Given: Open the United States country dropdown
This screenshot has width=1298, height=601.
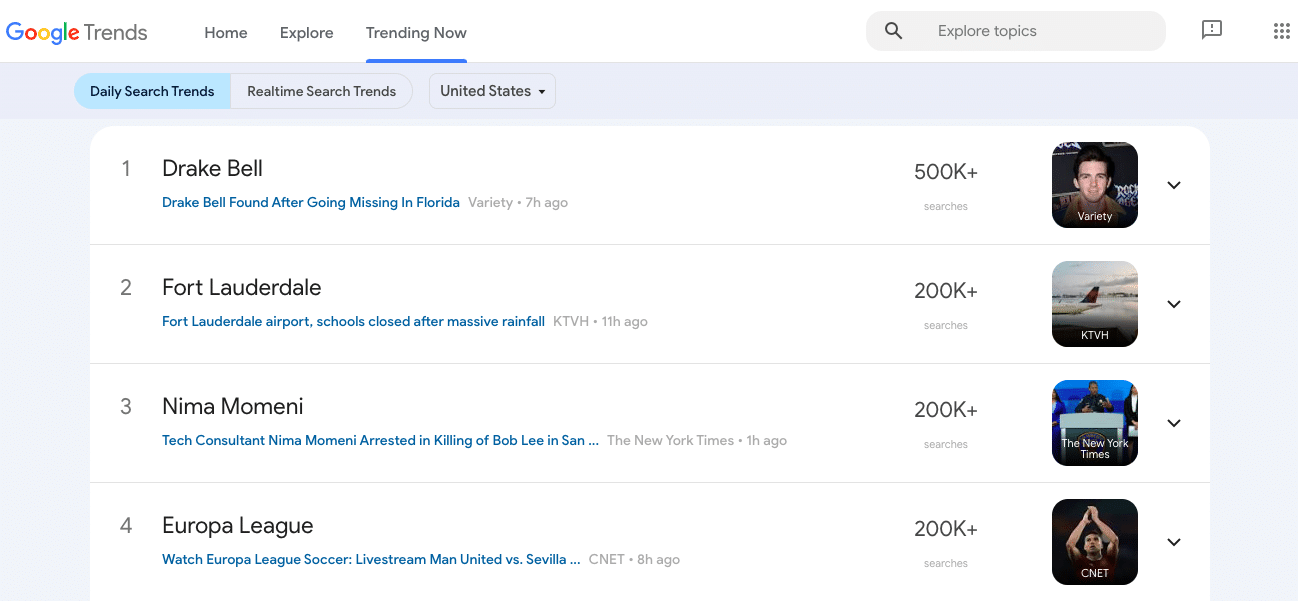Looking at the screenshot, I should point(492,91).
